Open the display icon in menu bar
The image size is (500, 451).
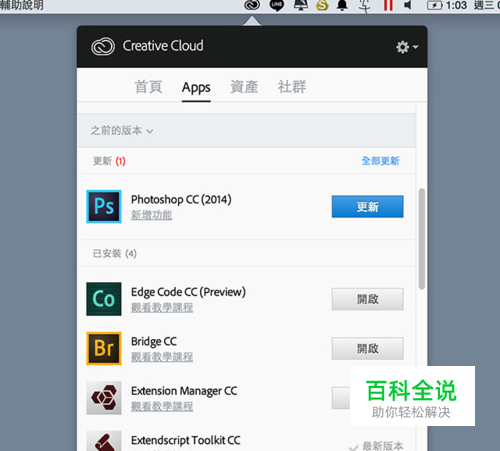tap(300, 5)
